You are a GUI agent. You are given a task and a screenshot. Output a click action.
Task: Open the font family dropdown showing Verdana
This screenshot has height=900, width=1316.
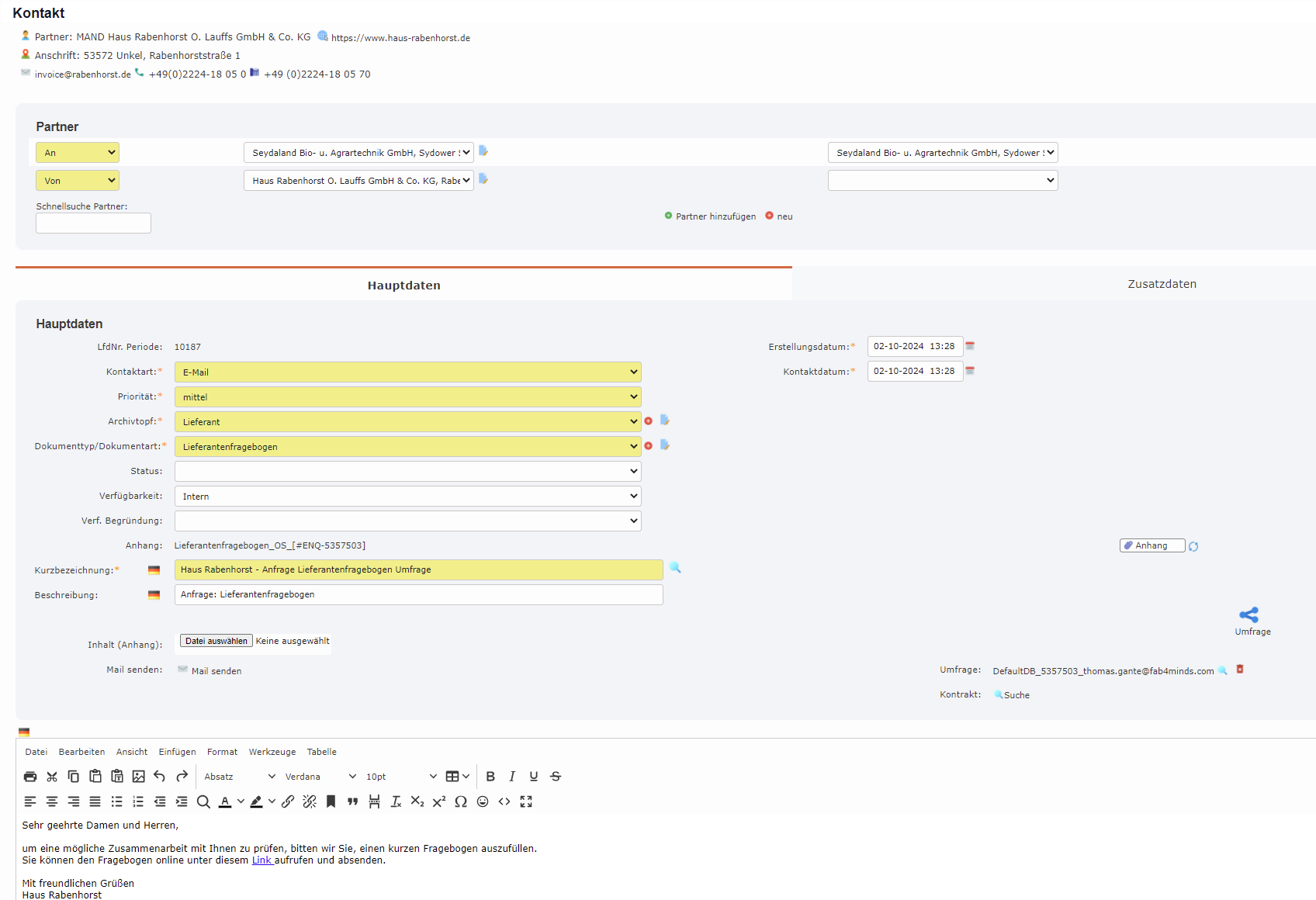(318, 776)
